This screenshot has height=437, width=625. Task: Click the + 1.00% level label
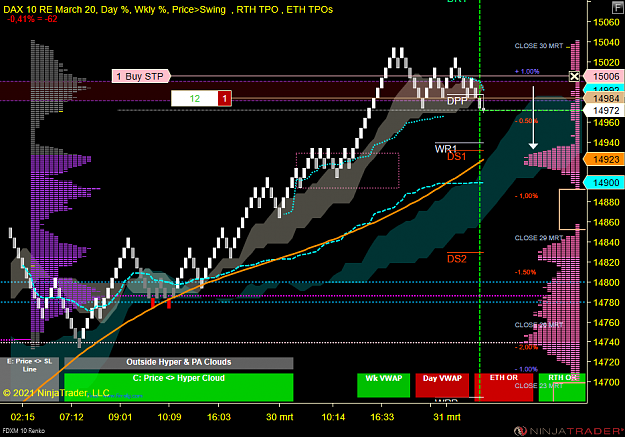click(527, 72)
